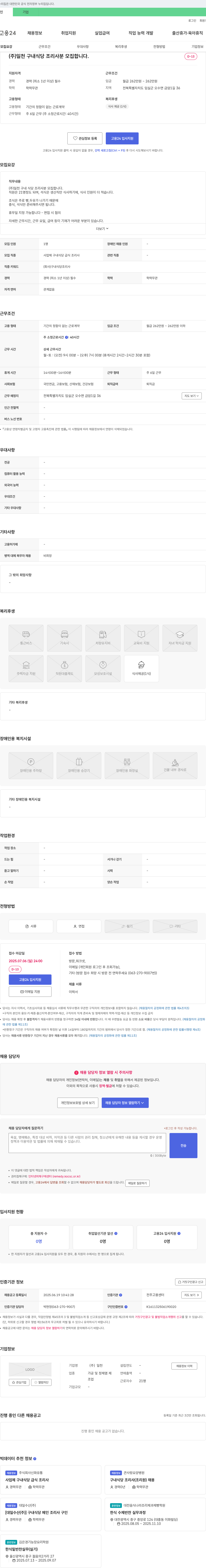Viewport: 206px width, 1568px height.
Task: Click the 필기 screening method box
Action: click(x=127, y=926)
